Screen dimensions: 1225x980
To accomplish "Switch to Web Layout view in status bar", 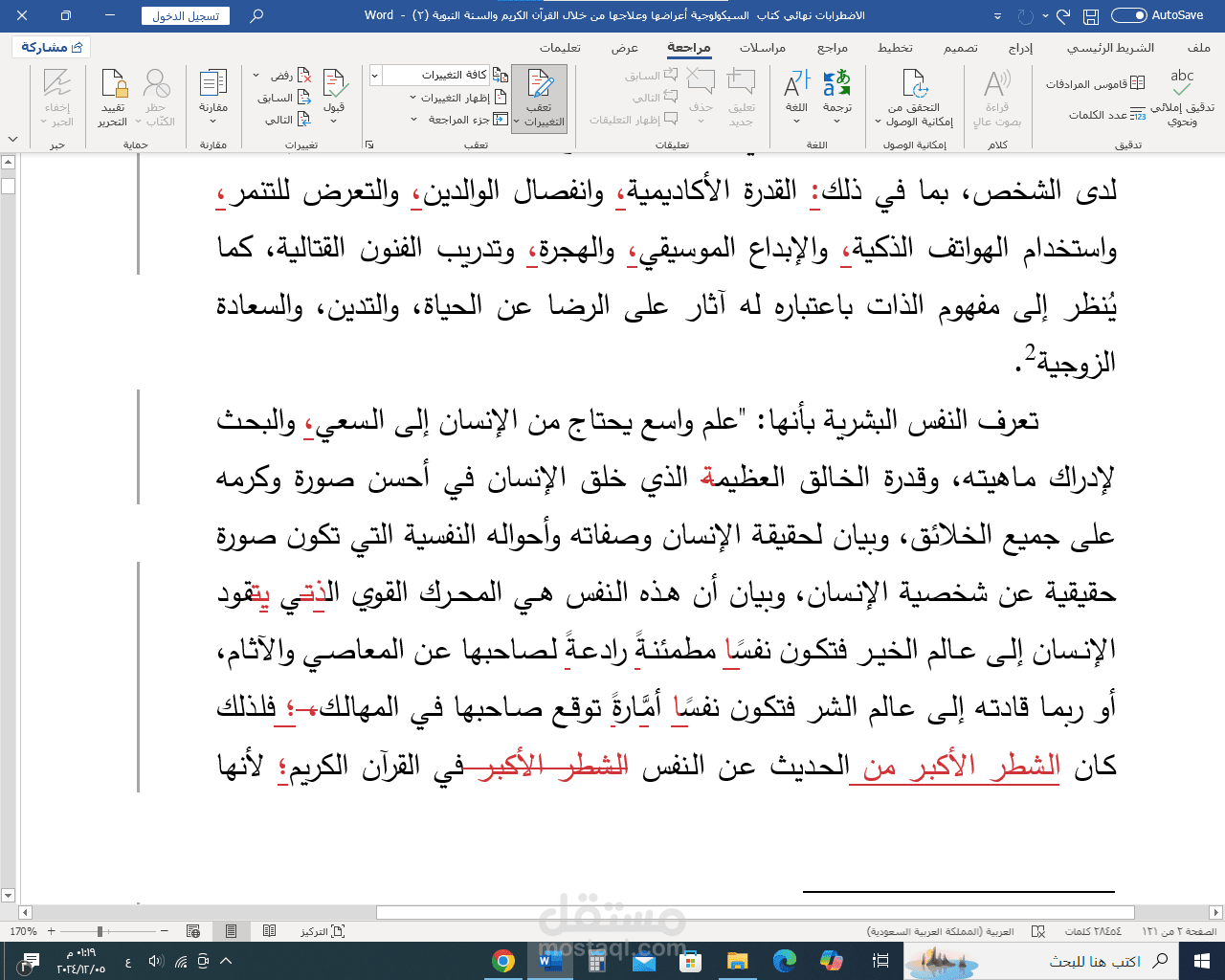I will pos(193,930).
